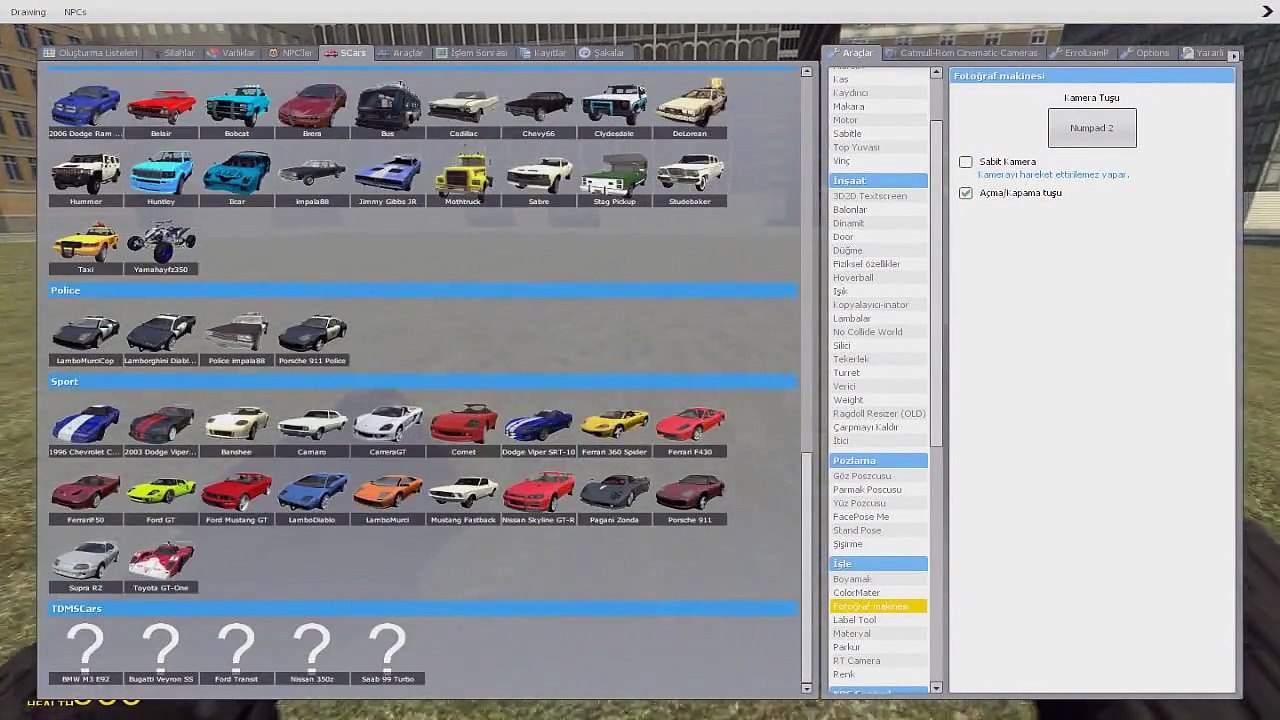Collapse the Sport category header
1280x720 pixels.
tap(424, 381)
